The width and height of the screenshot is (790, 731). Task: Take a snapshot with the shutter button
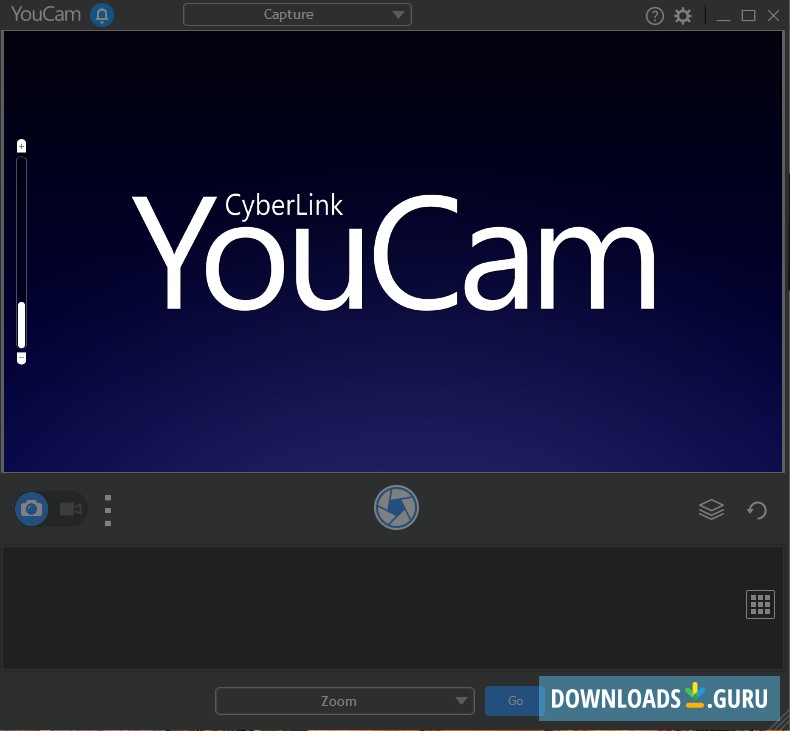(x=396, y=507)
